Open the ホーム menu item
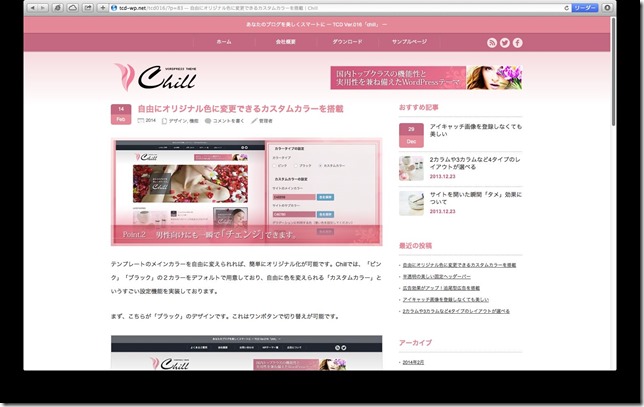The image size is (644, 407). [224, 42]
